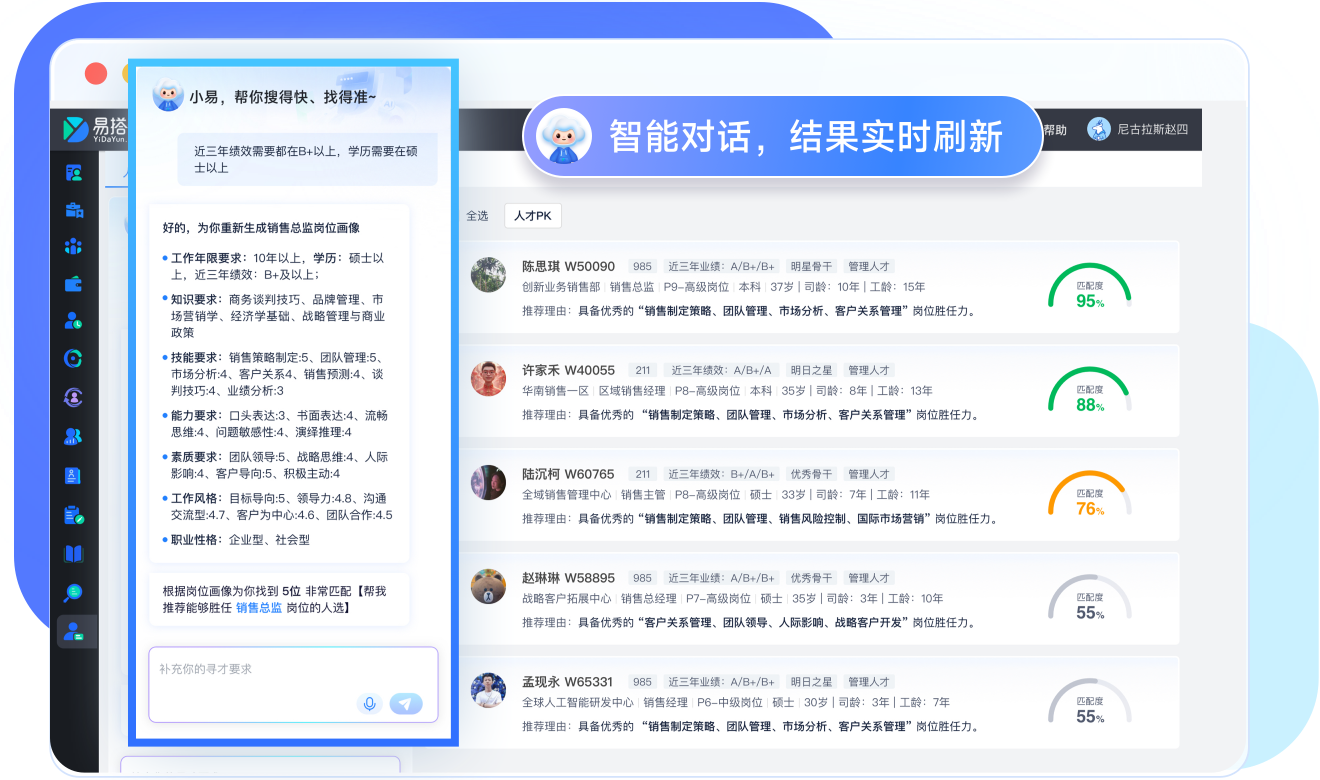Toggle the 全选 select-all option
This screenshot has width=1320, height=780.
(477, 215)
